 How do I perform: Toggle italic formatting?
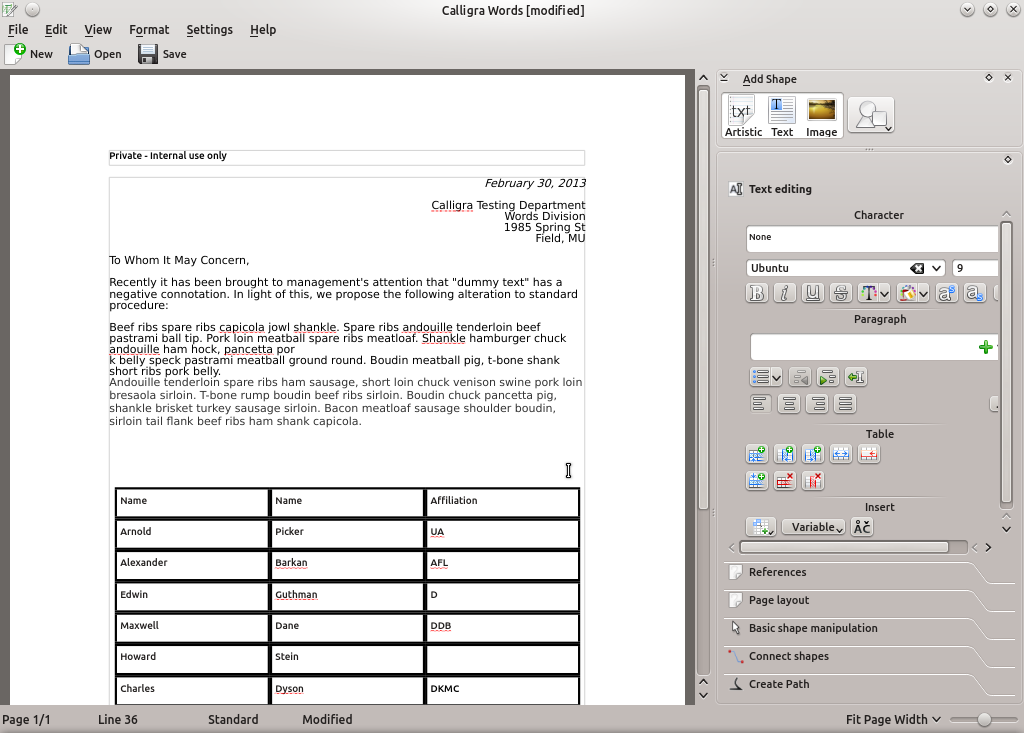pos(785,293)
